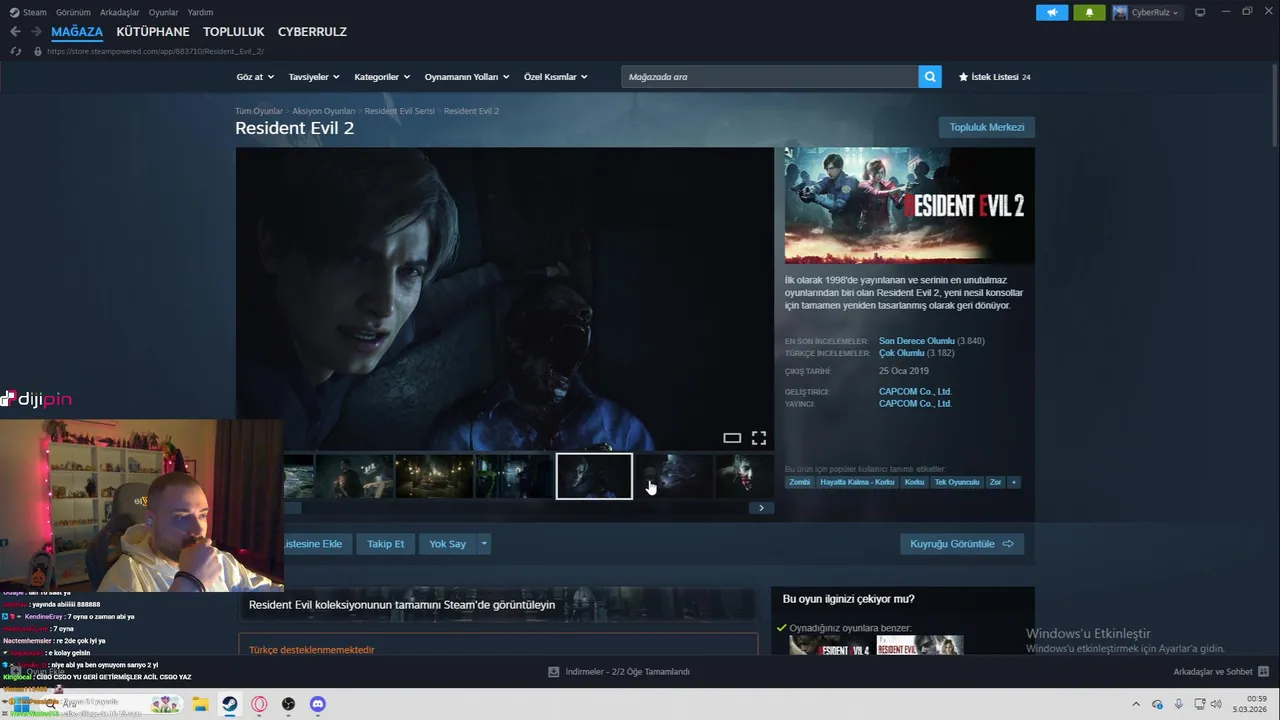Expand the Oynamanın Yolları dropdown

pos(467,77)
